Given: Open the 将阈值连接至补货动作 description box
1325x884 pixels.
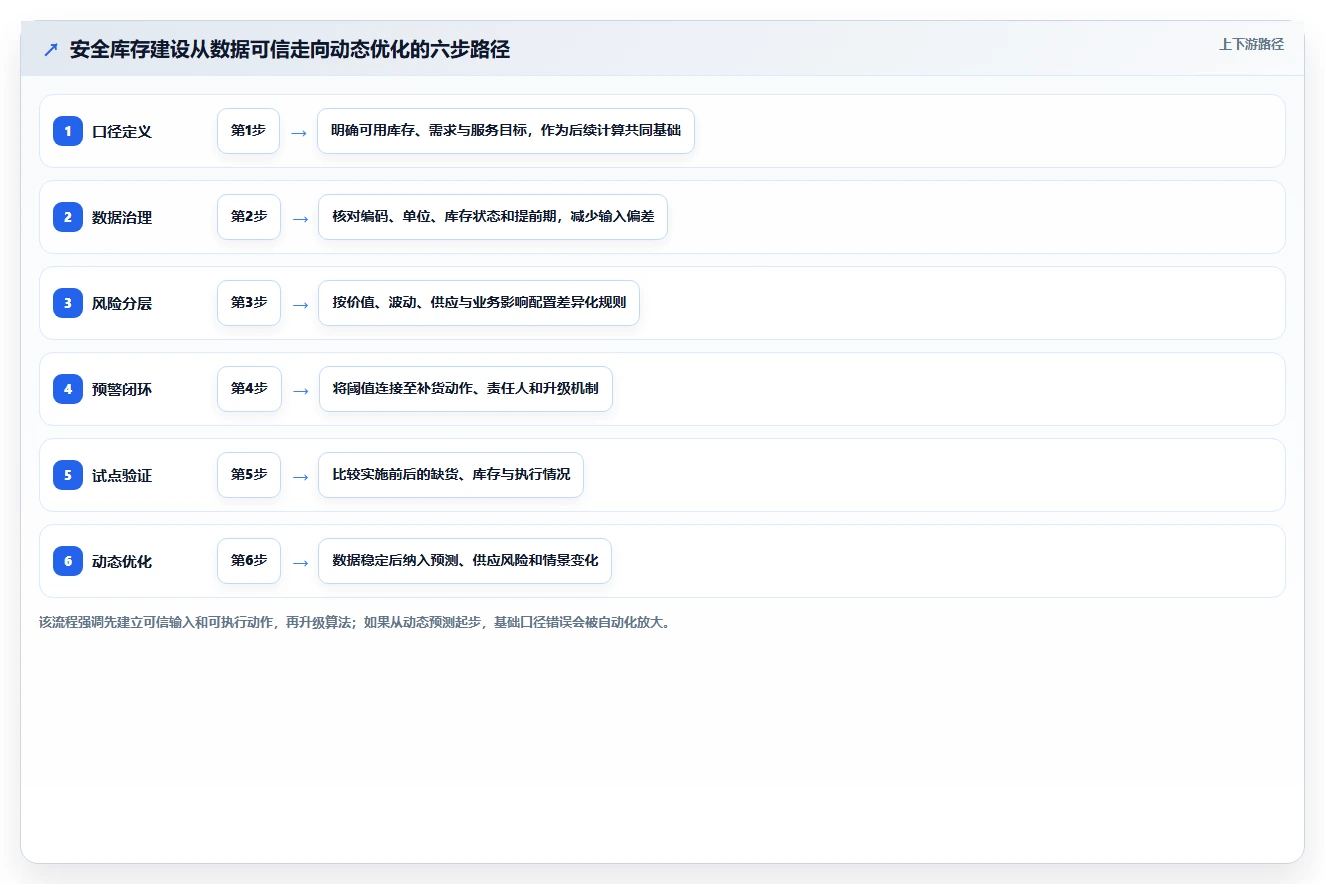Looking at the screenshot, I should click(x=466, y=389).
